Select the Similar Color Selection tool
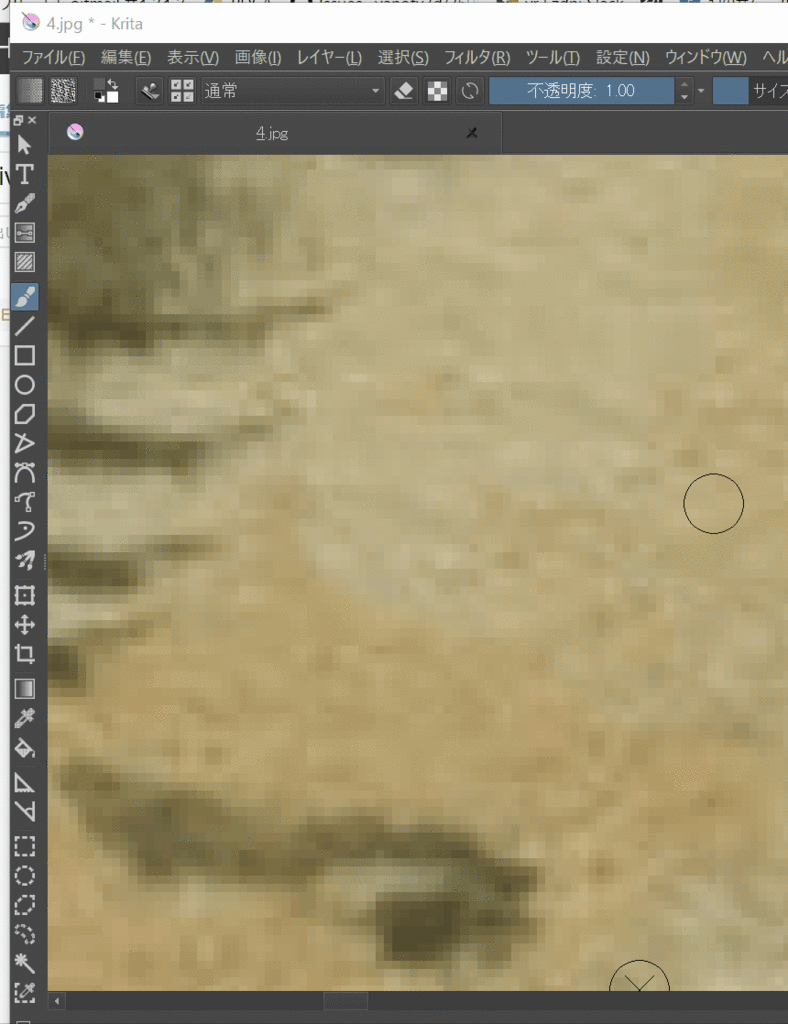 pyautogui.click(x=25, y=993)
